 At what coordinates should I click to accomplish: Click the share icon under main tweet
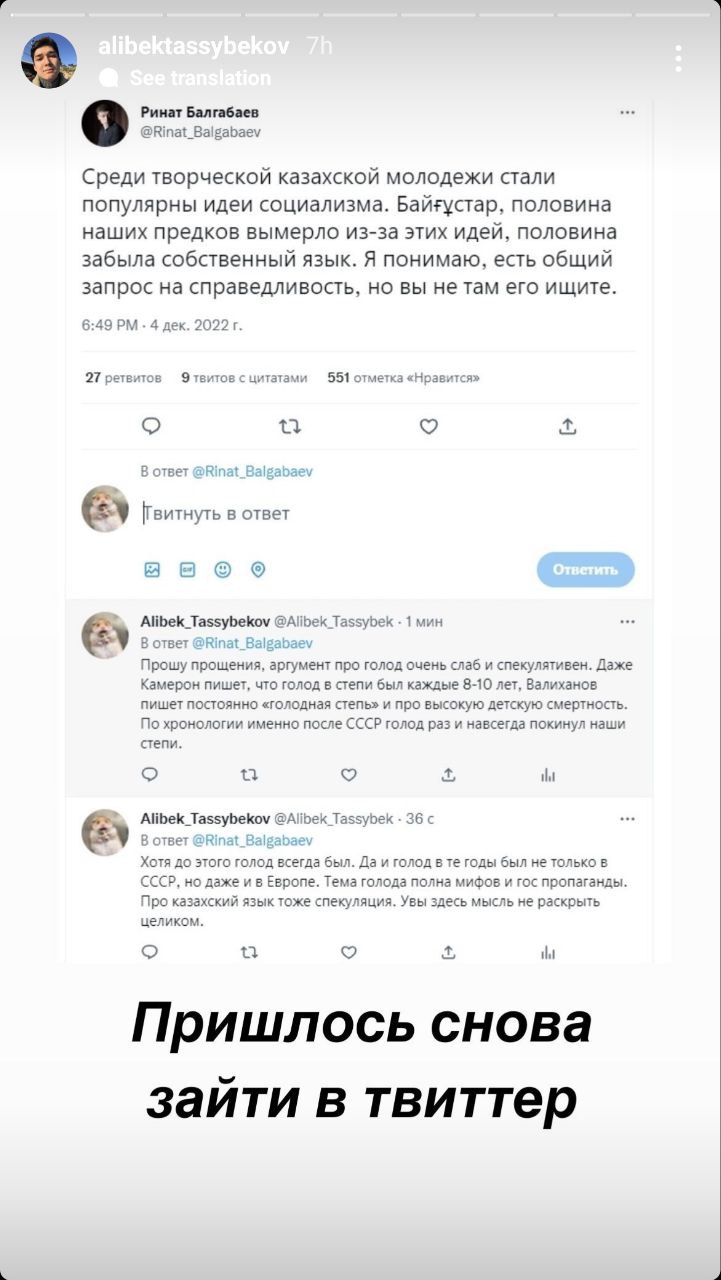(567, 427)
